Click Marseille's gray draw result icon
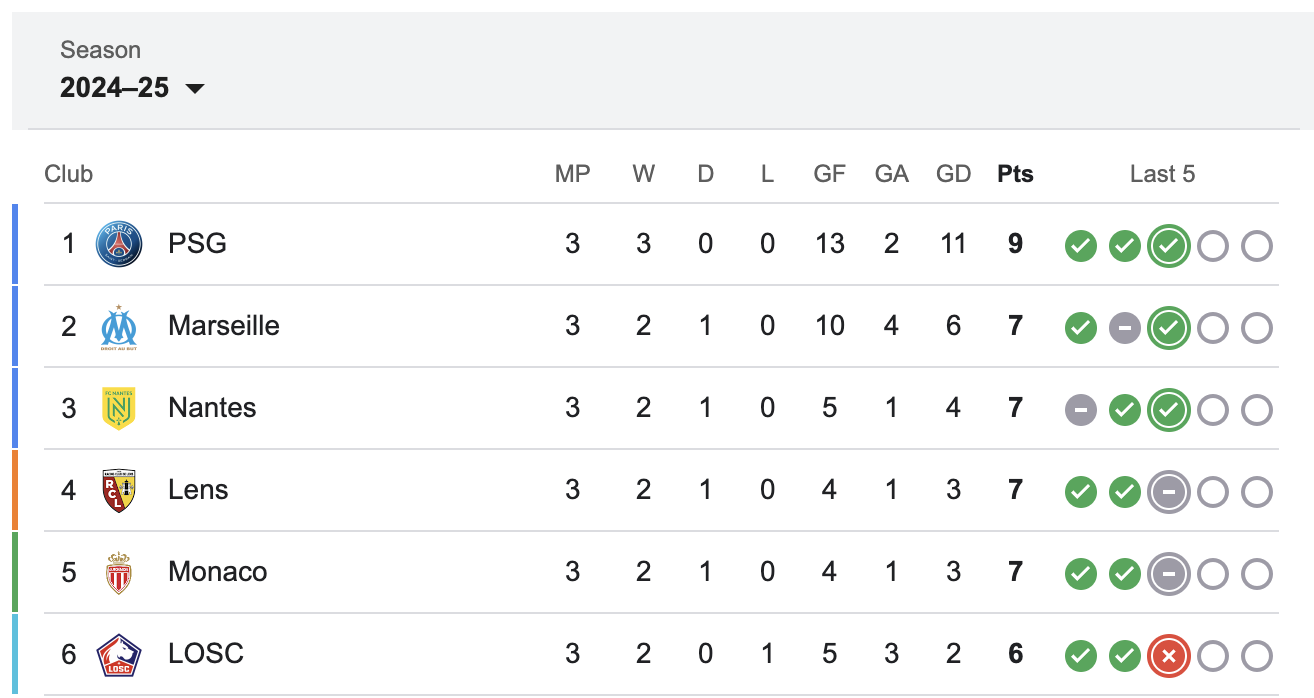Screen dimensions: 1314x698 (1125, 328)
